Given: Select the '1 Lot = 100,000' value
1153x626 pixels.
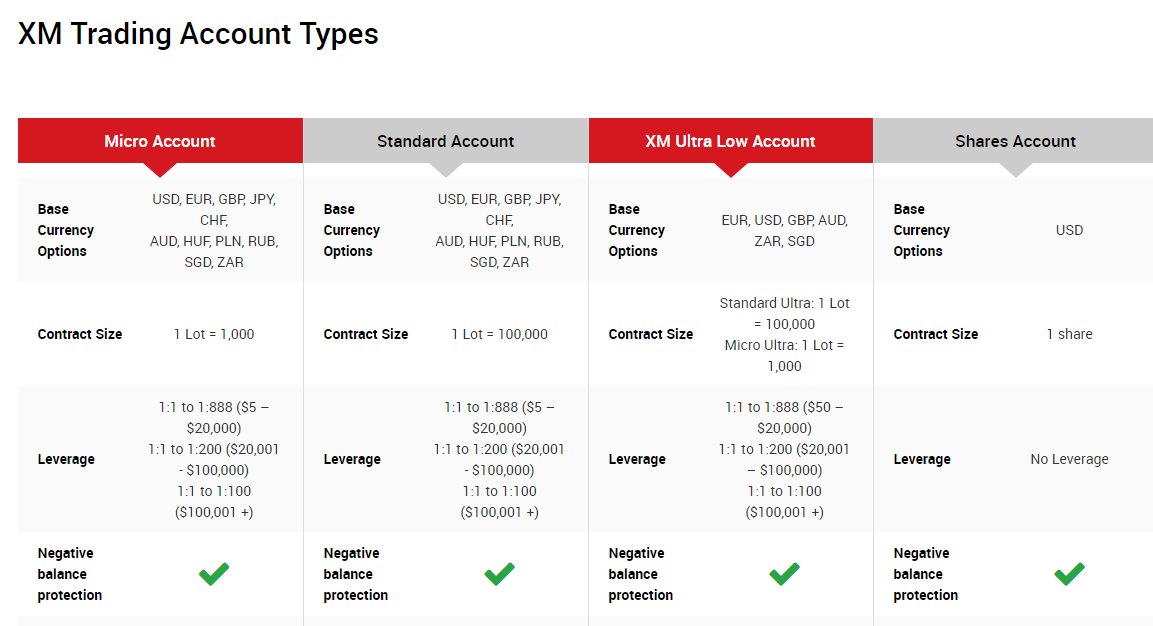Looking at the screenshot, I should [499, 334].
